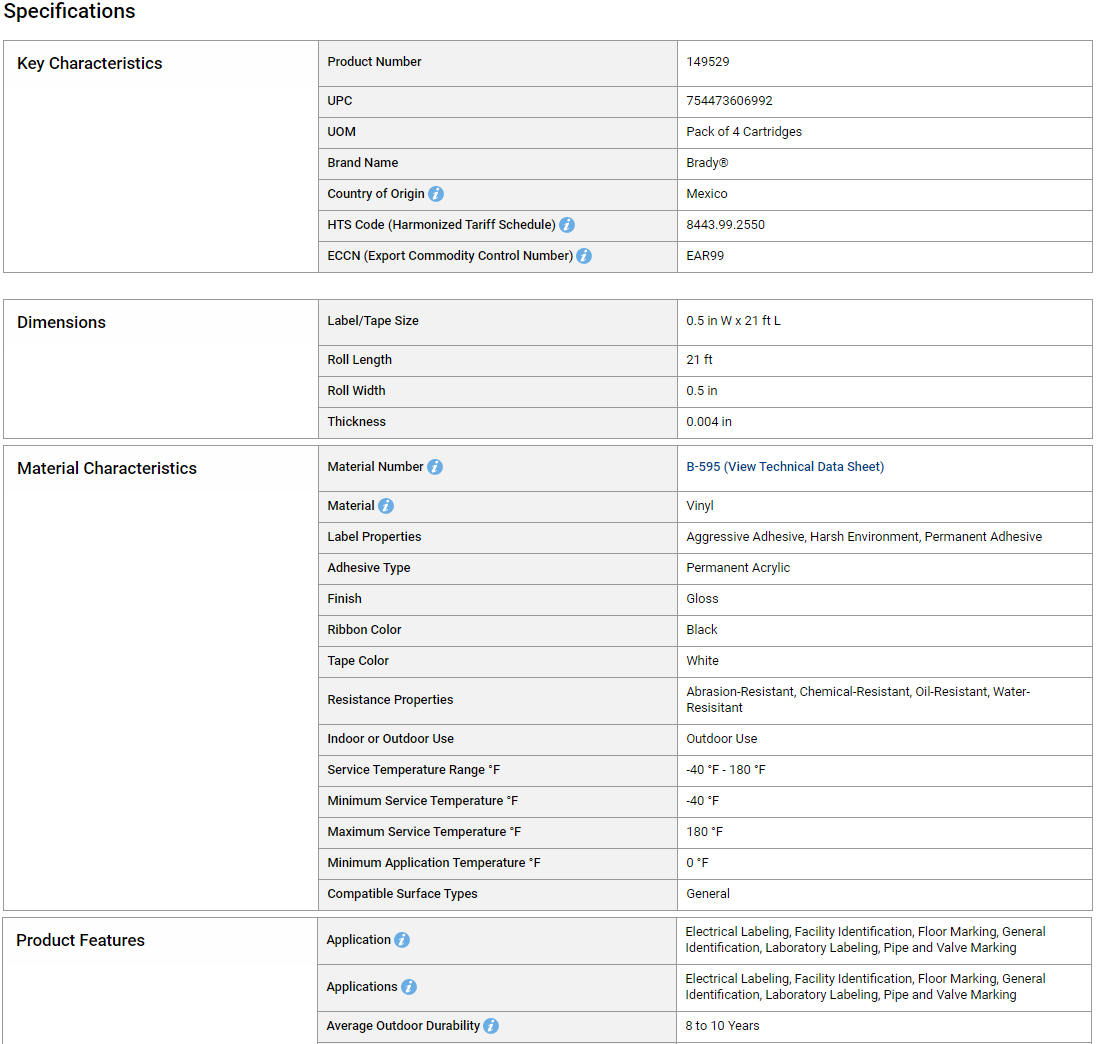Click the Key Characteristics section heading
This screenshot has height=1044, width=1098.
[90, 64]
